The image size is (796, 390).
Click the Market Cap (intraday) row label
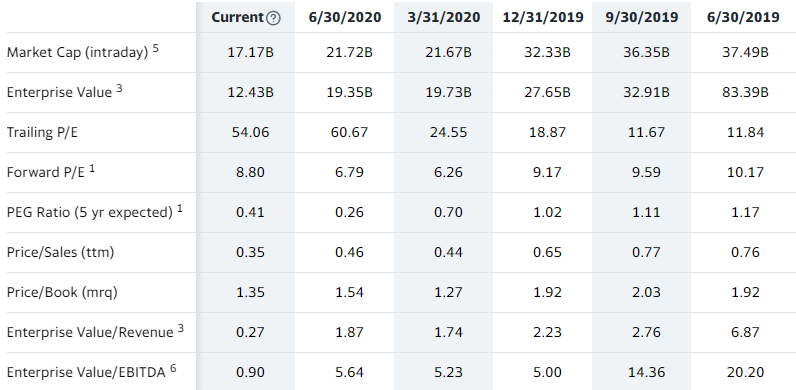click(78, 52)
